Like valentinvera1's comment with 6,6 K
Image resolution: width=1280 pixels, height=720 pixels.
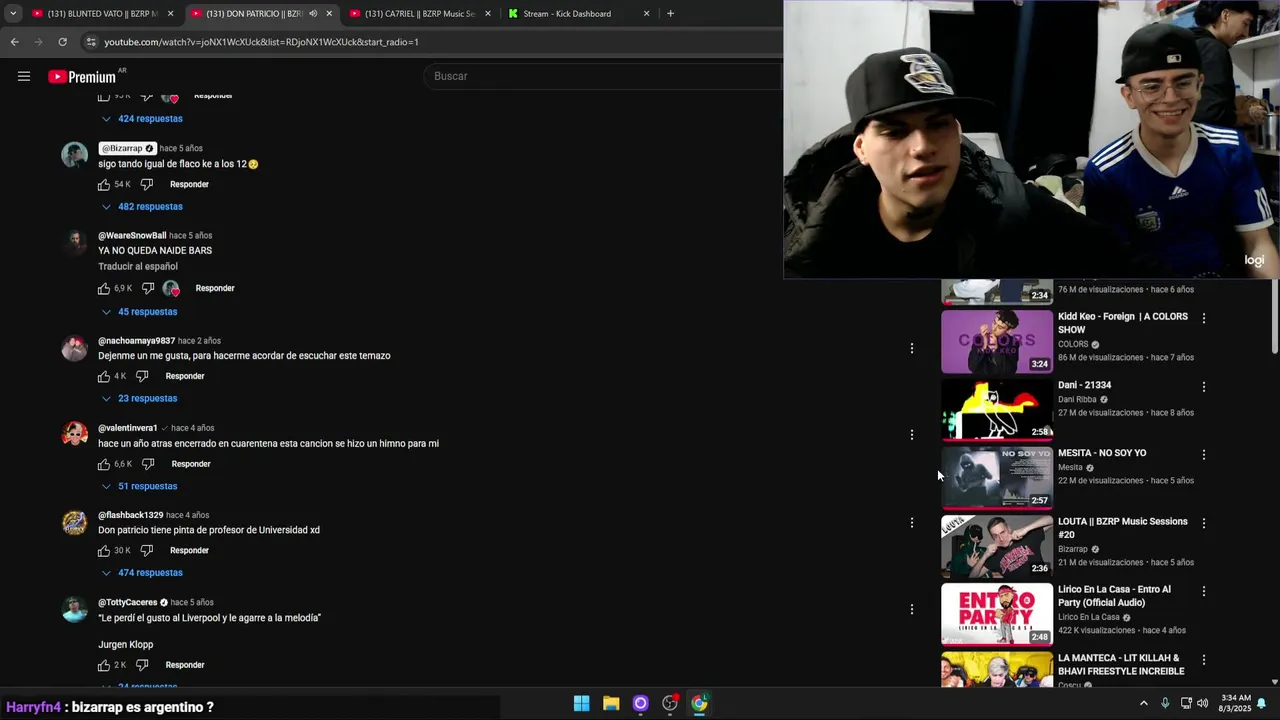tap(103, 464)
